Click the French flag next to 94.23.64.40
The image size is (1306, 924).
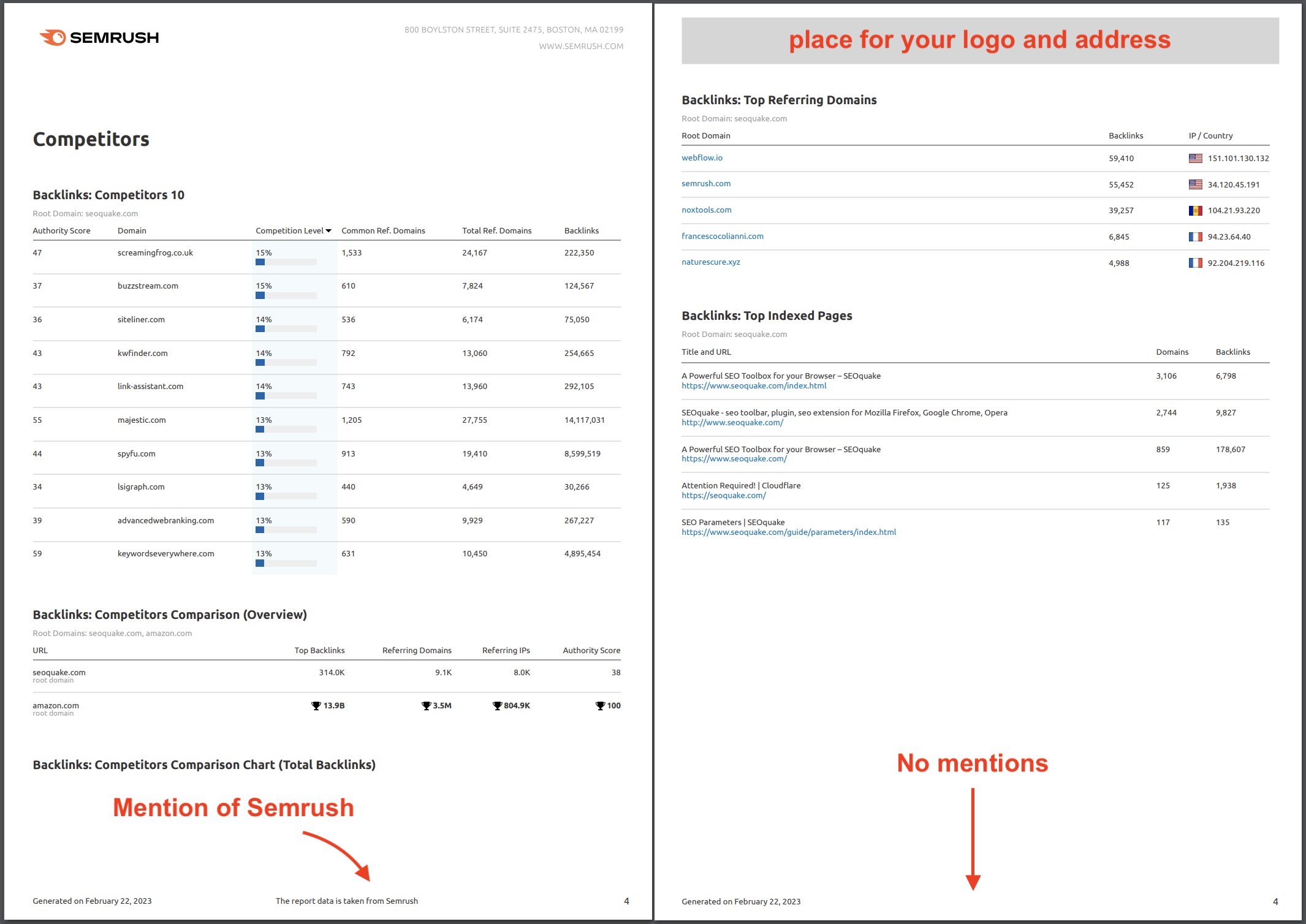tap(1195, 237)
